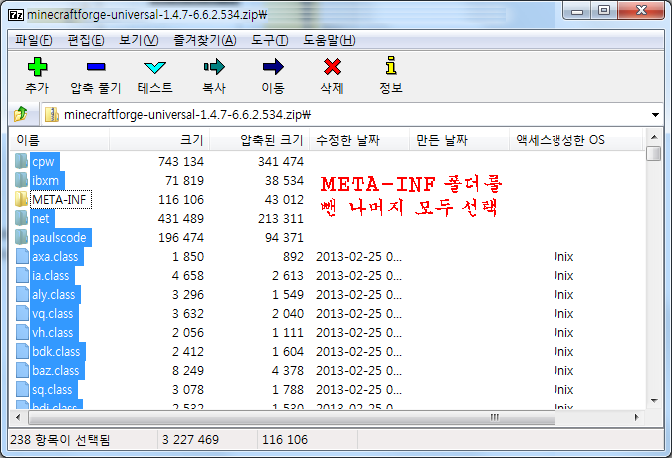Click status bar text 238 항목이 선택됨
The width and height of the screenshot is (672, 458).
tap(60, 440)
